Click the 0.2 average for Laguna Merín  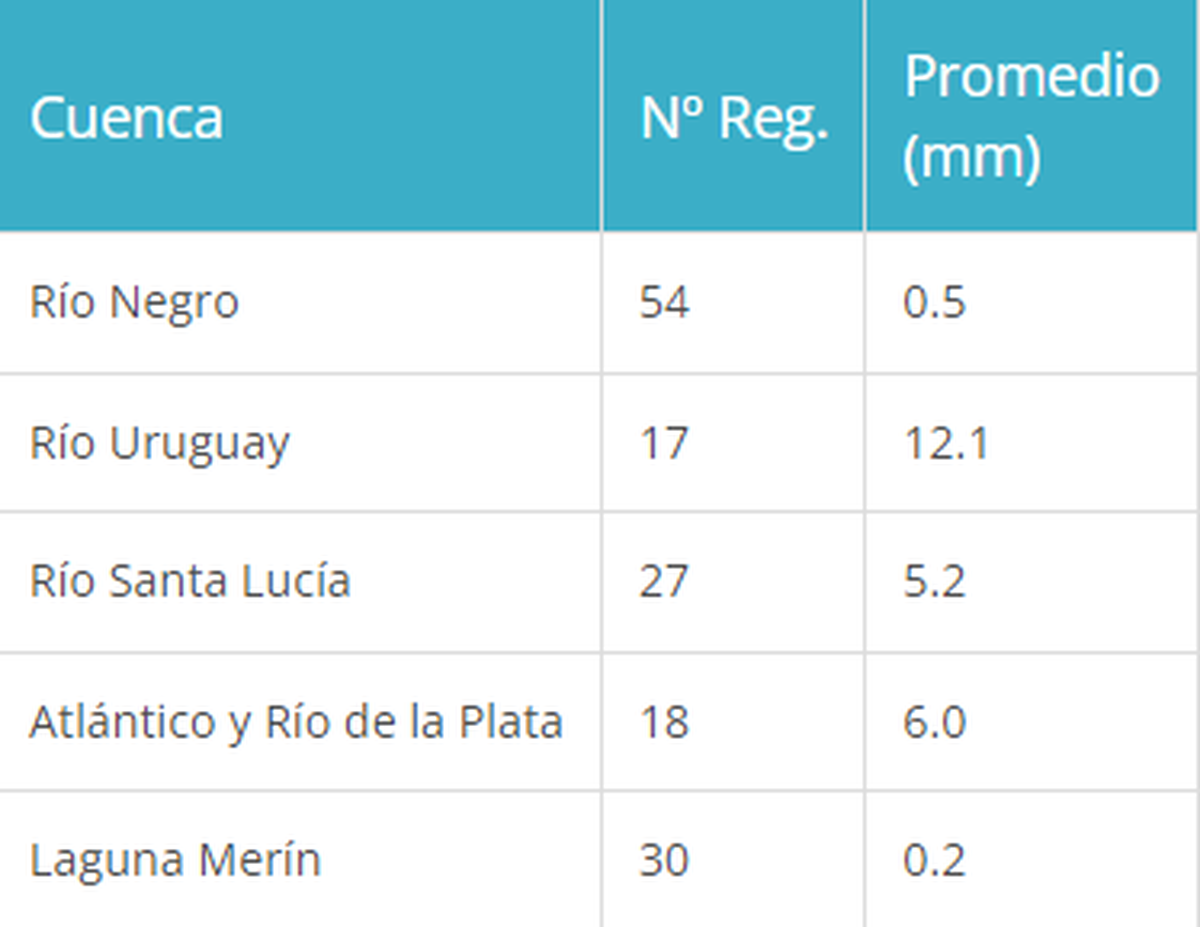(934, 860)
